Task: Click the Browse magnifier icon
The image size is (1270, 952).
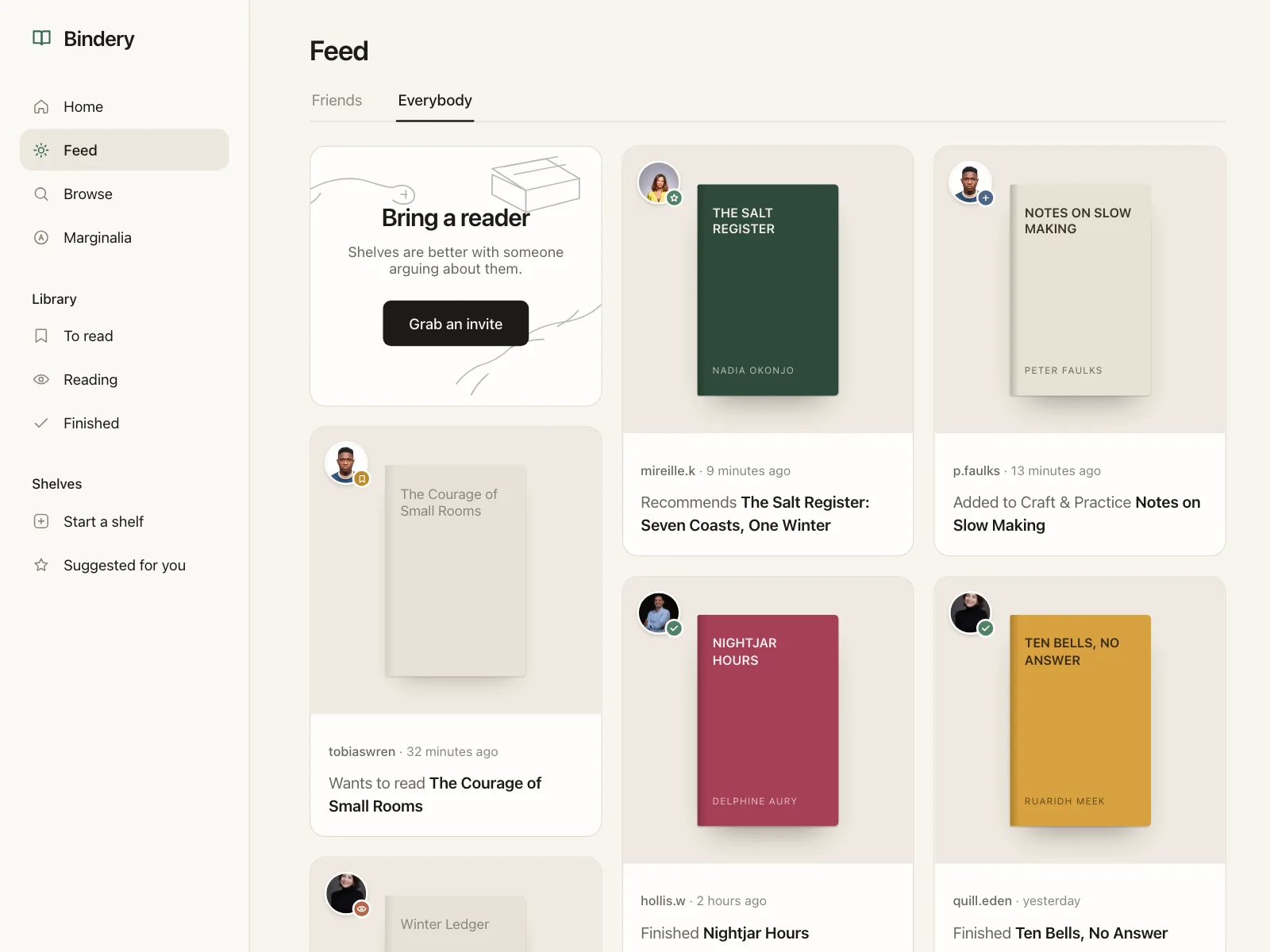Action: (x=41, y=194)
